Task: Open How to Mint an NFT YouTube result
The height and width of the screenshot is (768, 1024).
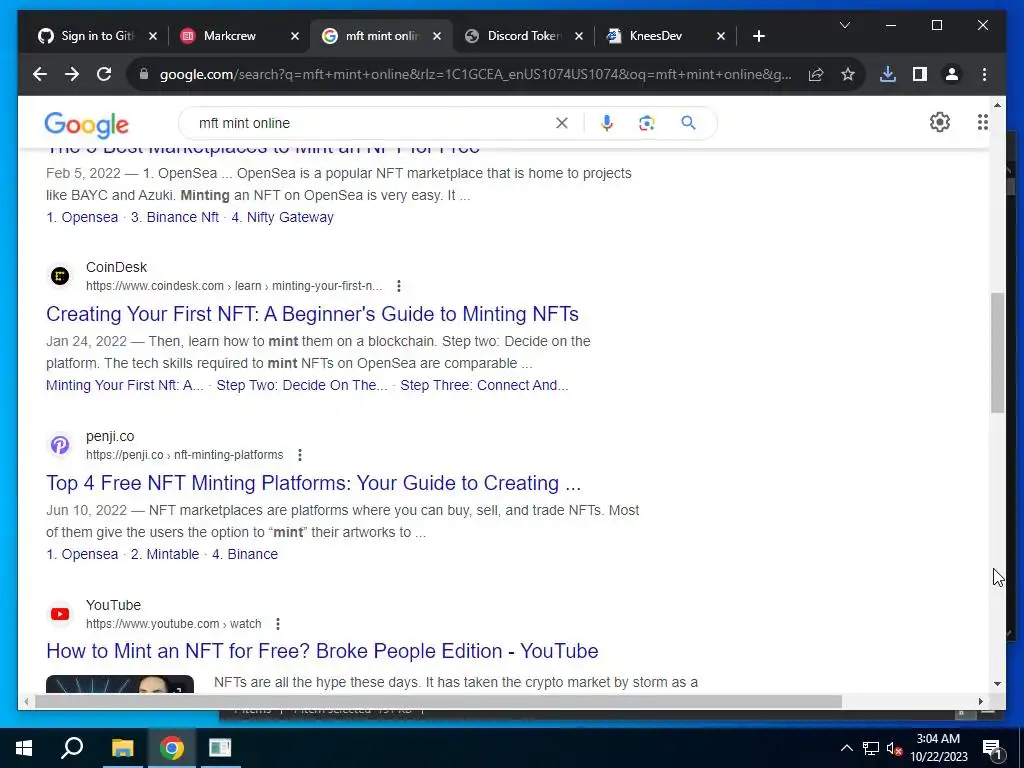Action: click(322, 651)
